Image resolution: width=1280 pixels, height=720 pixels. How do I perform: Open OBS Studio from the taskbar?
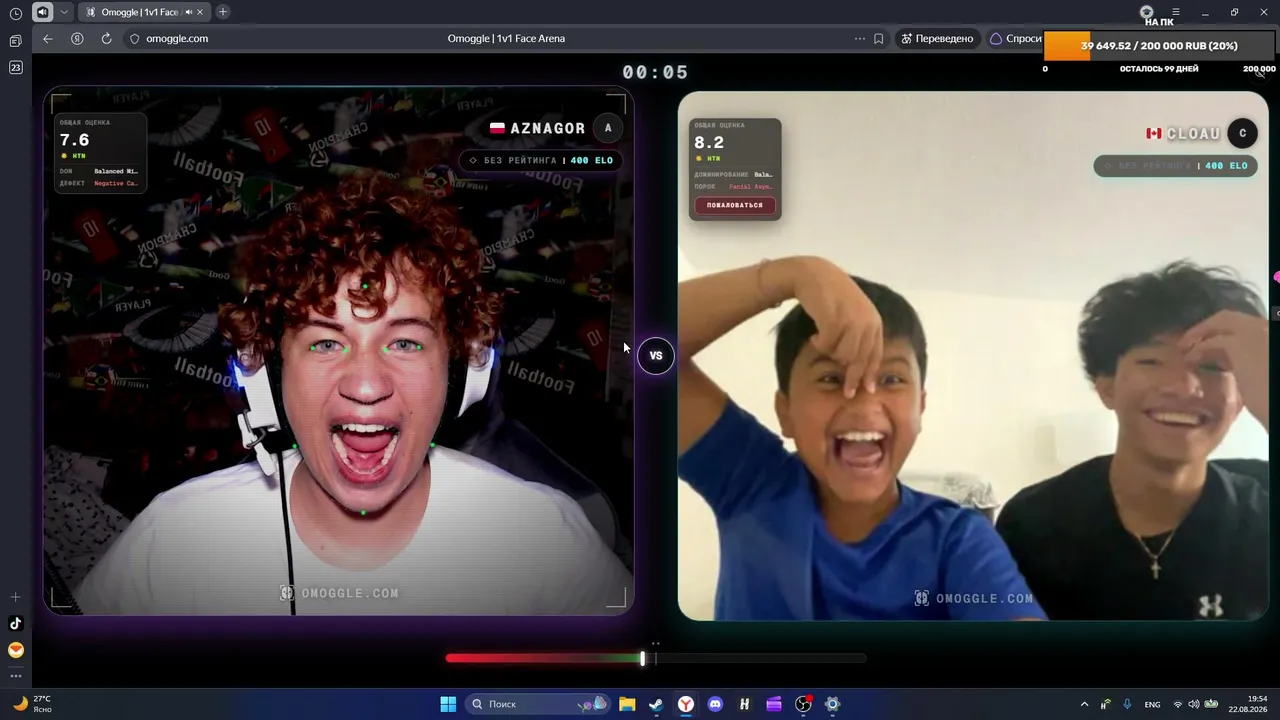(803, 704)
